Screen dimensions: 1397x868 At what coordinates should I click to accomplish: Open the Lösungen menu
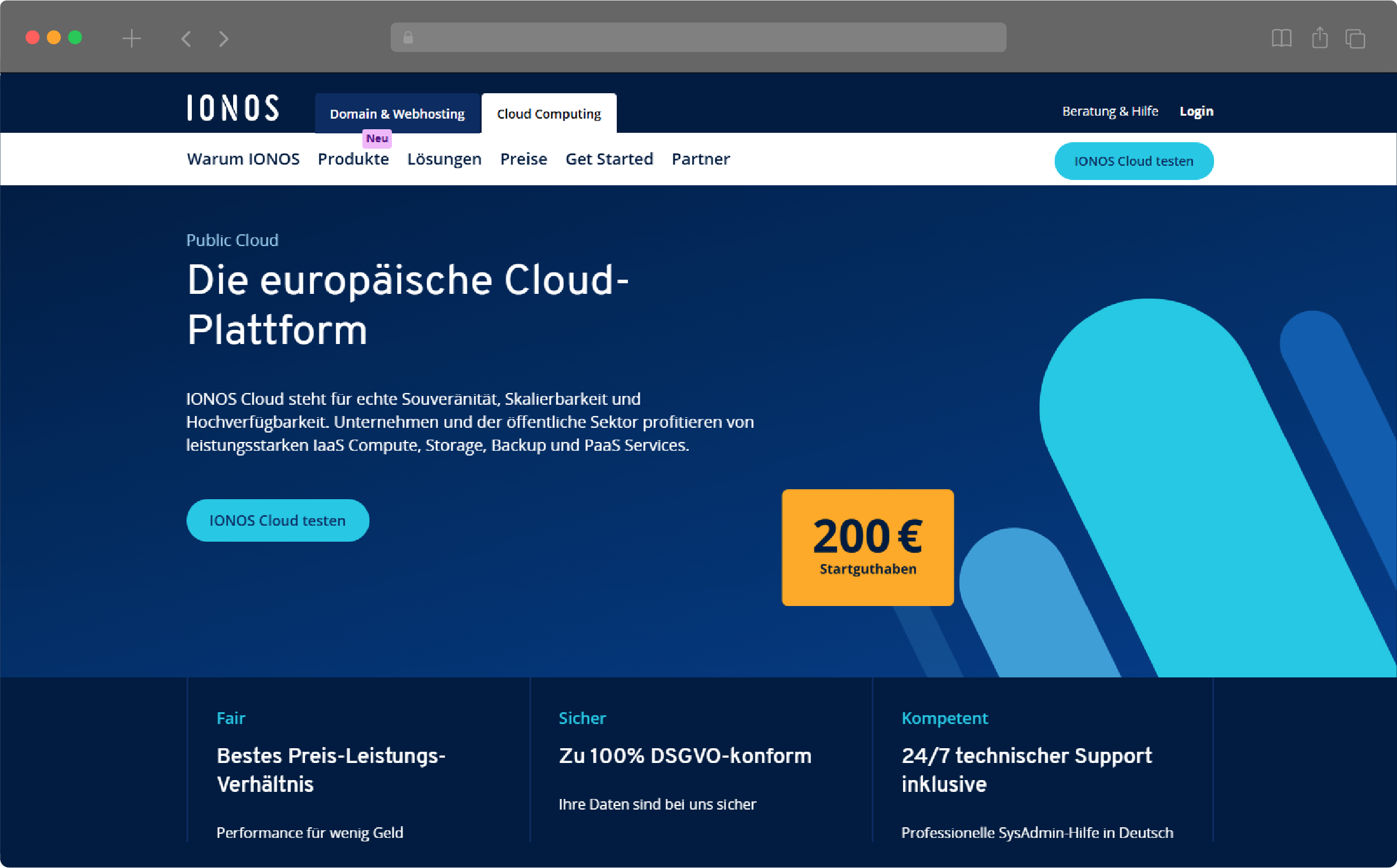coord(444,159)
